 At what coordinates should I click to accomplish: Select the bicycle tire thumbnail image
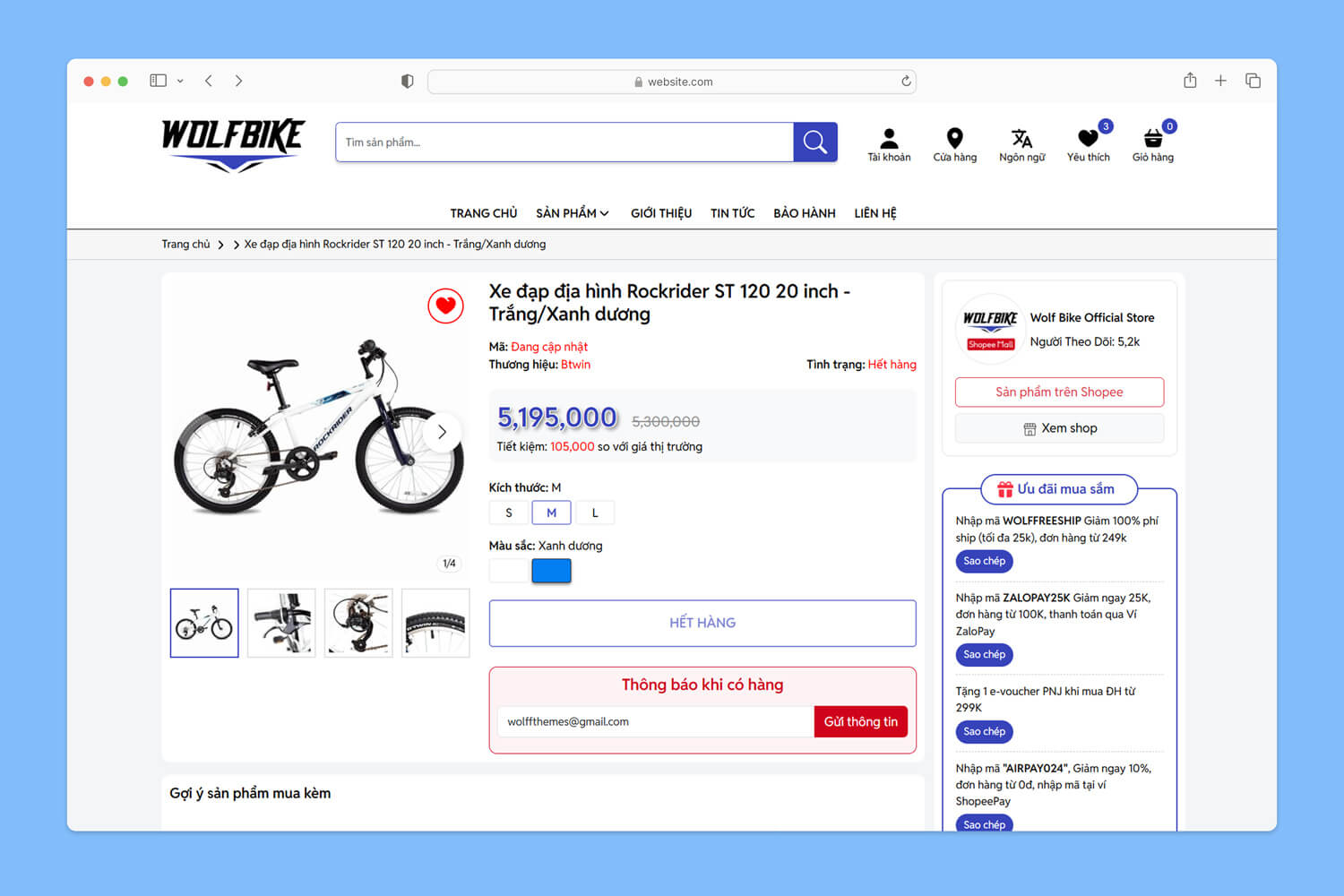(x=435, y=623)
